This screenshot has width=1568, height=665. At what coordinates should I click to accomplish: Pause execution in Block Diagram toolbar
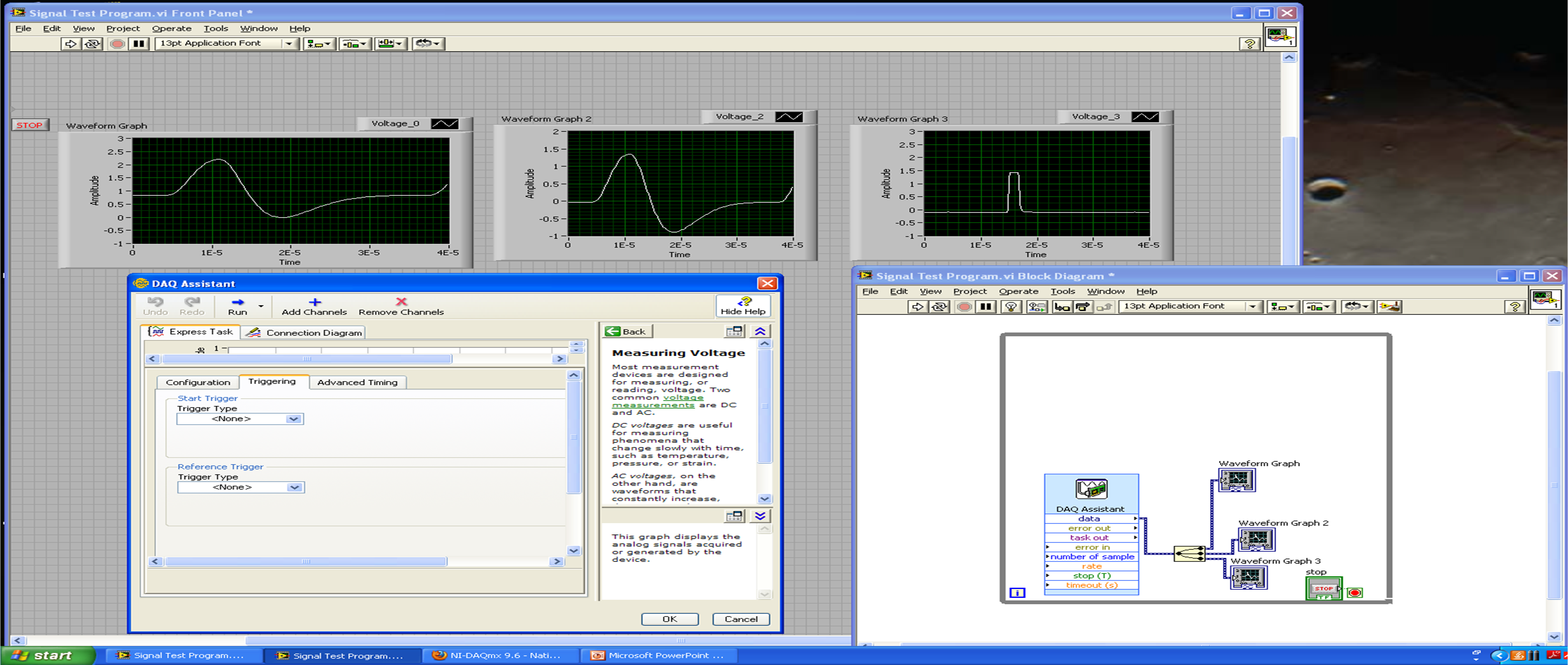pyautogui.click(x=986, y=307)
